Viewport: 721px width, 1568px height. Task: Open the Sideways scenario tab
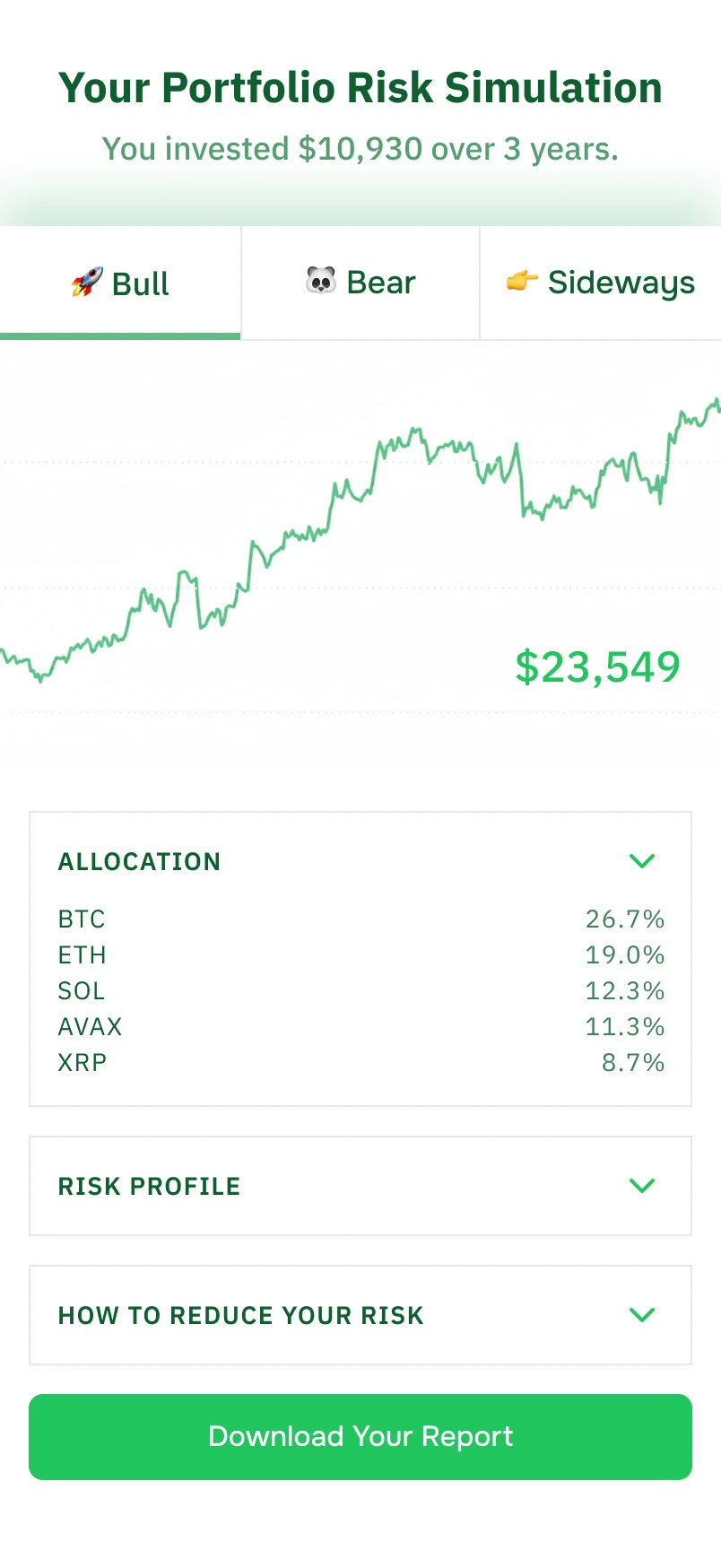coord(601,283)
